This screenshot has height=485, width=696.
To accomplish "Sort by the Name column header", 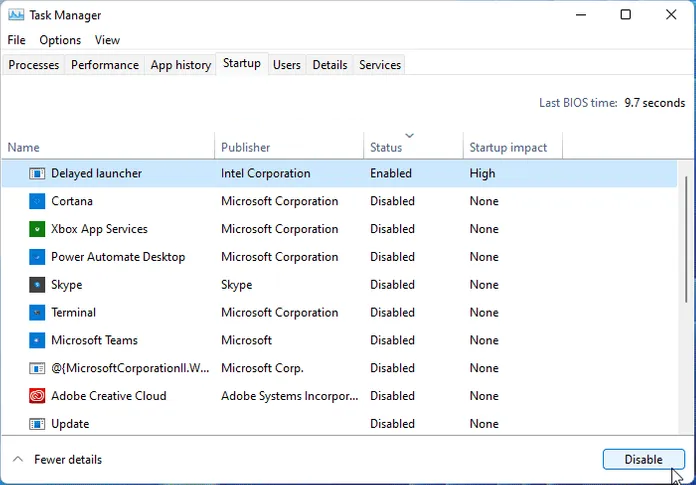I will pyautogui.click(x=108, y=146).
